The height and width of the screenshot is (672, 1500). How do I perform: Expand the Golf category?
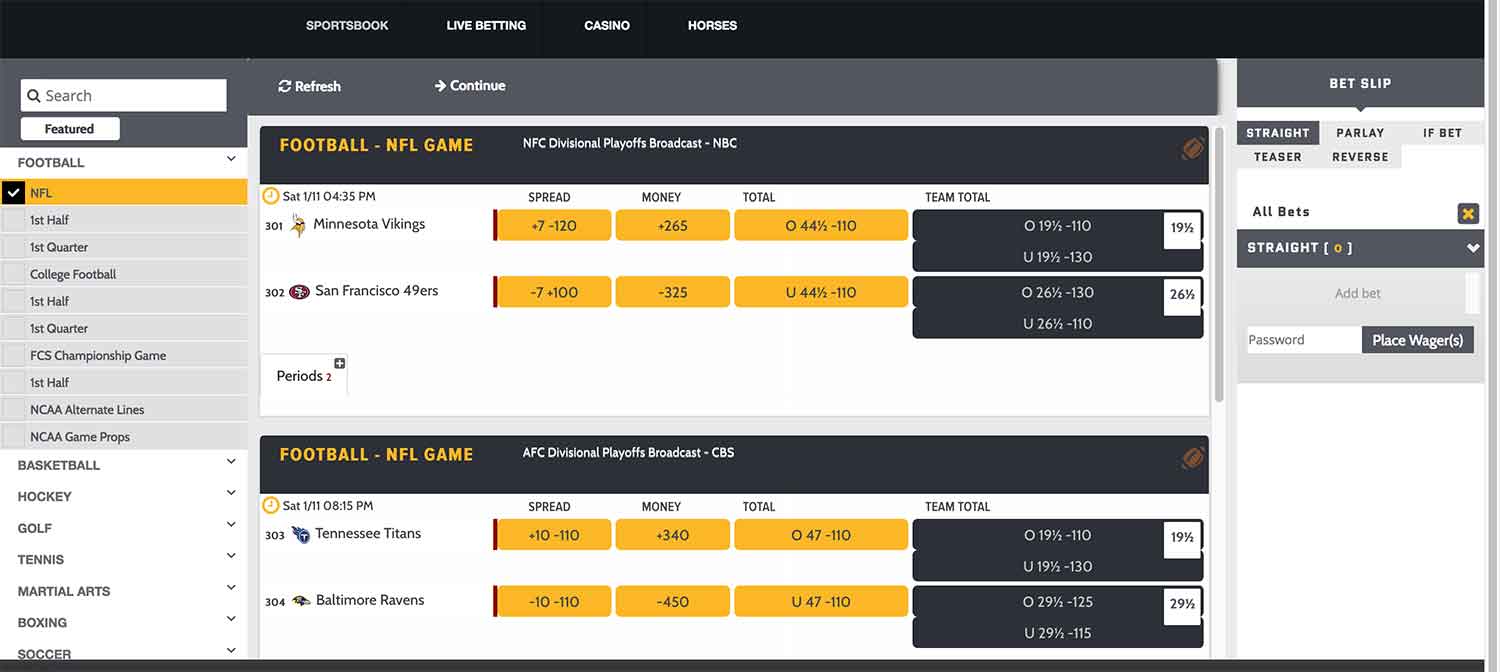(x=231, y=526)
